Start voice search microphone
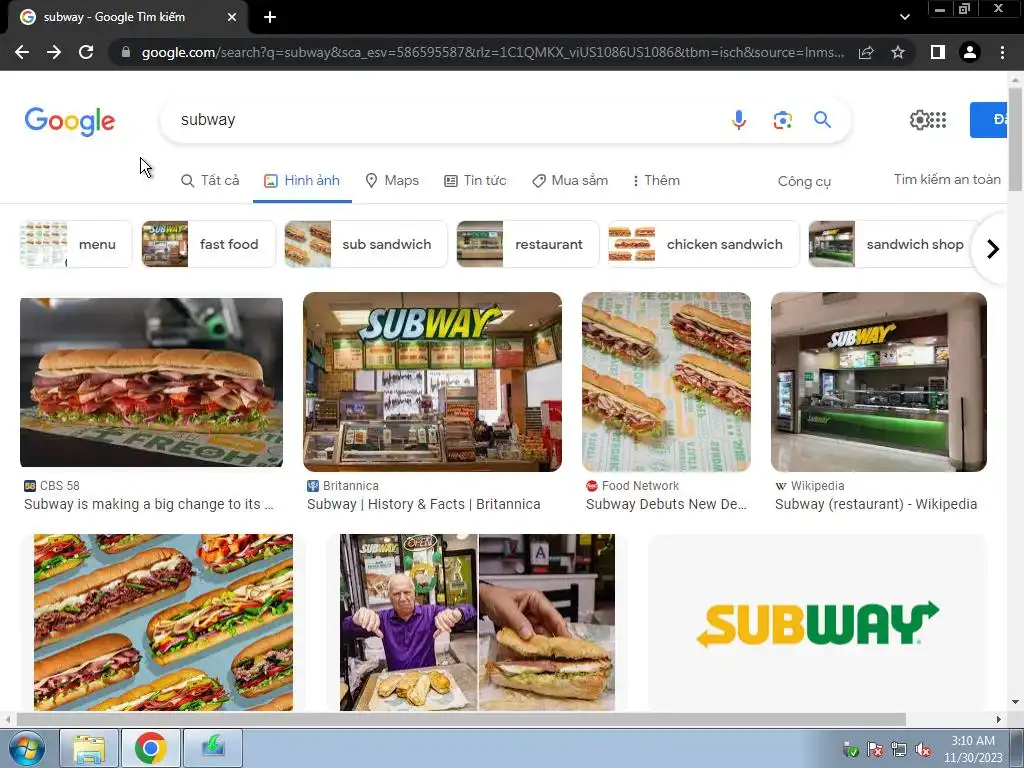The image size is (1024, 768). click(x=739, y=120)
